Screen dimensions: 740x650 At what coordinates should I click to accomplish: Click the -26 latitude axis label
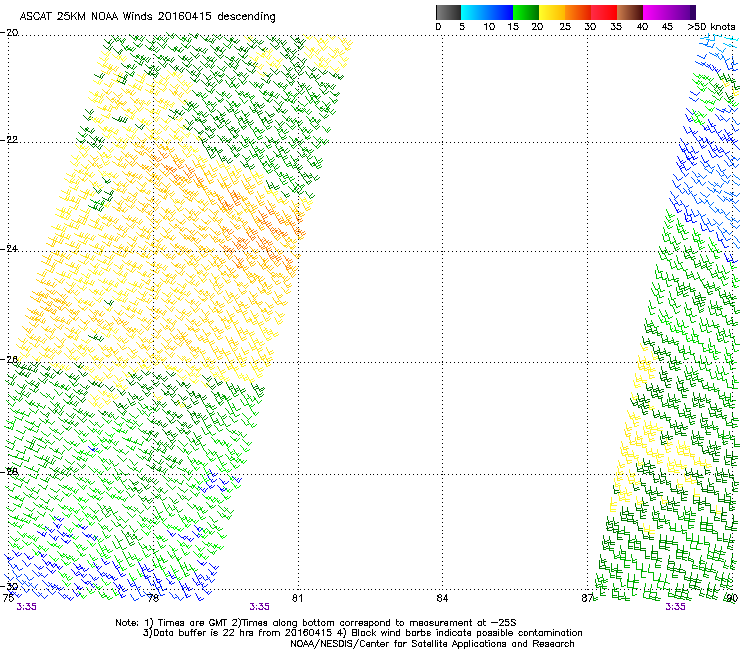[9, 360]
